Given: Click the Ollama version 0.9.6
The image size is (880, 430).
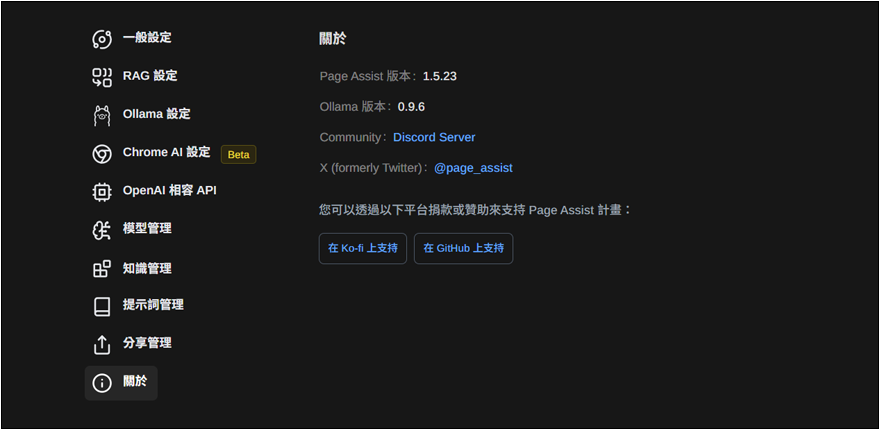Looking at the screenshot, I should pyautogui.click(x=411, y=107).
